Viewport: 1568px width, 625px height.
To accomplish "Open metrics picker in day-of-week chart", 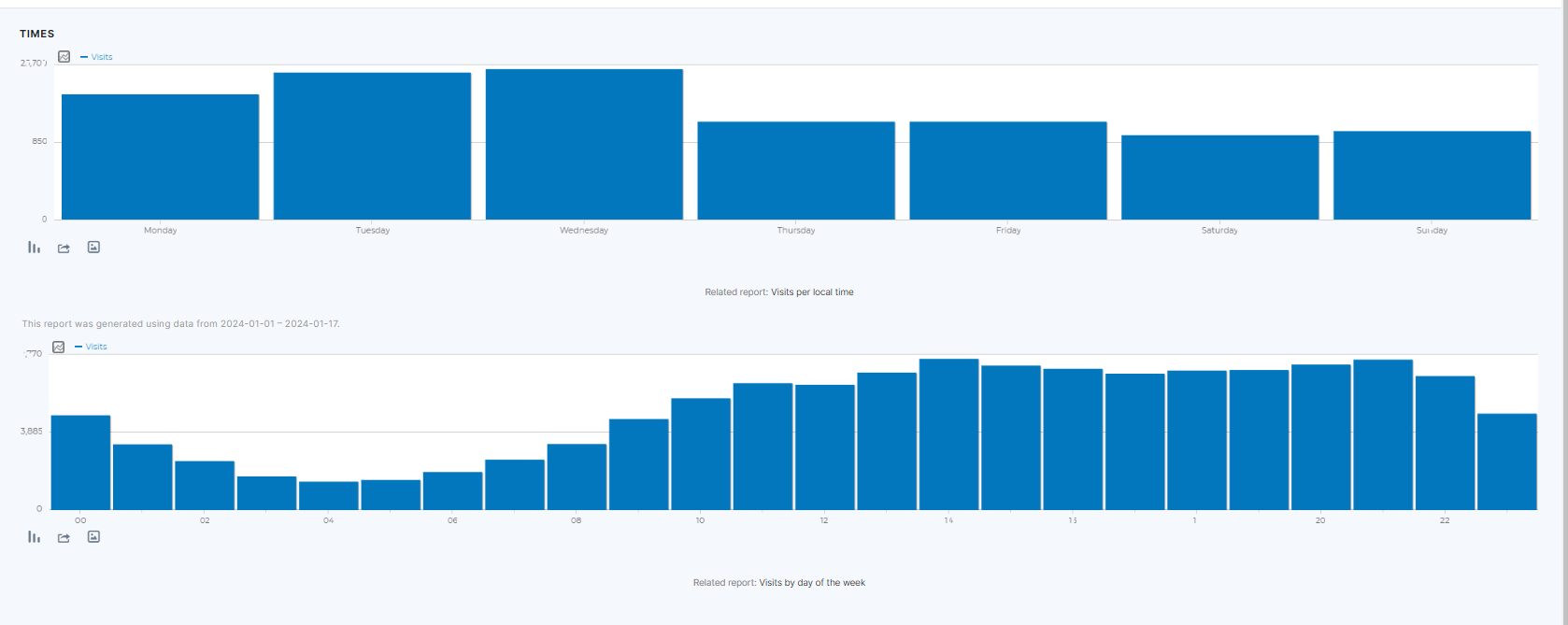I will [x=64, y=57].
